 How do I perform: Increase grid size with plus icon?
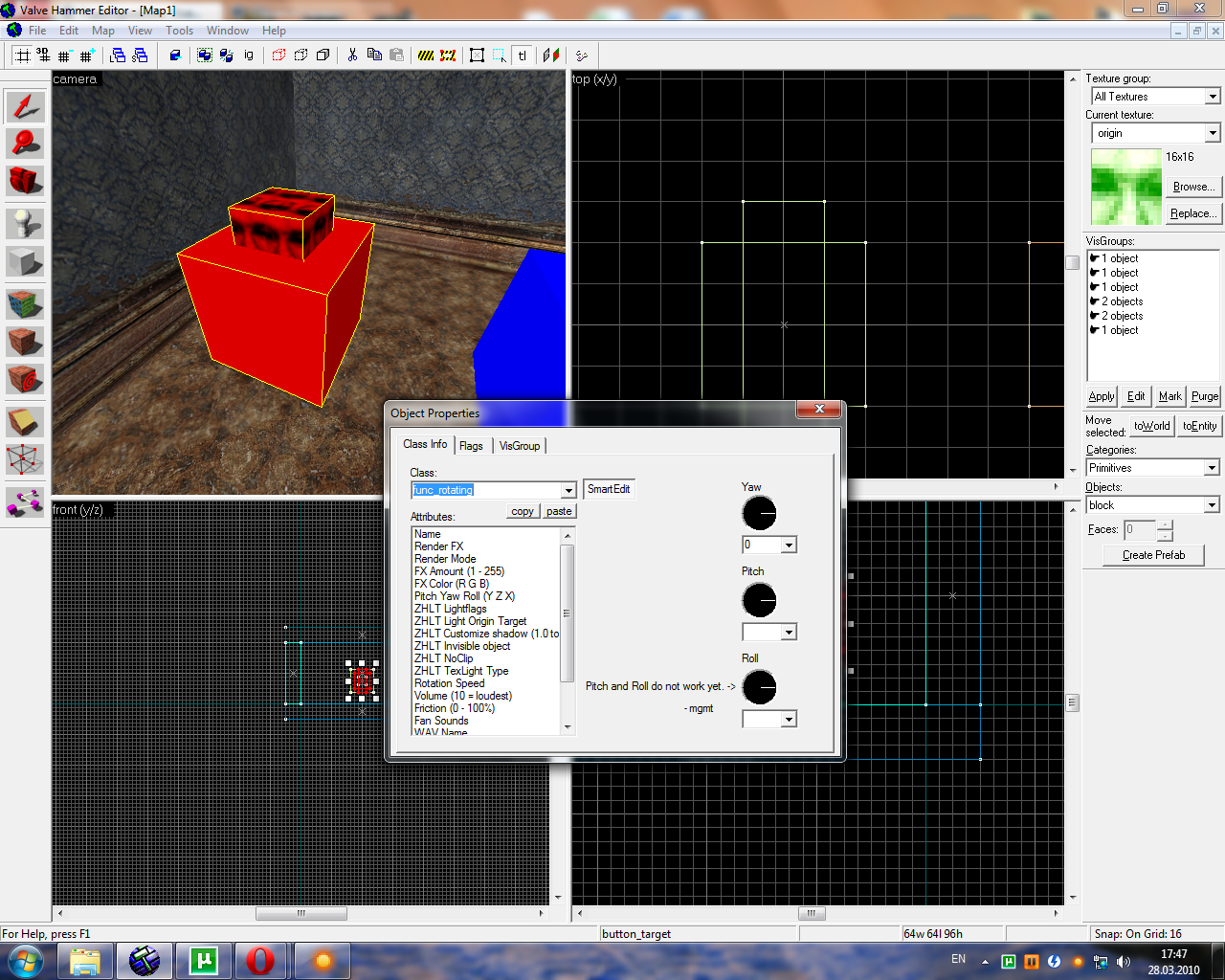coord(85,56)
